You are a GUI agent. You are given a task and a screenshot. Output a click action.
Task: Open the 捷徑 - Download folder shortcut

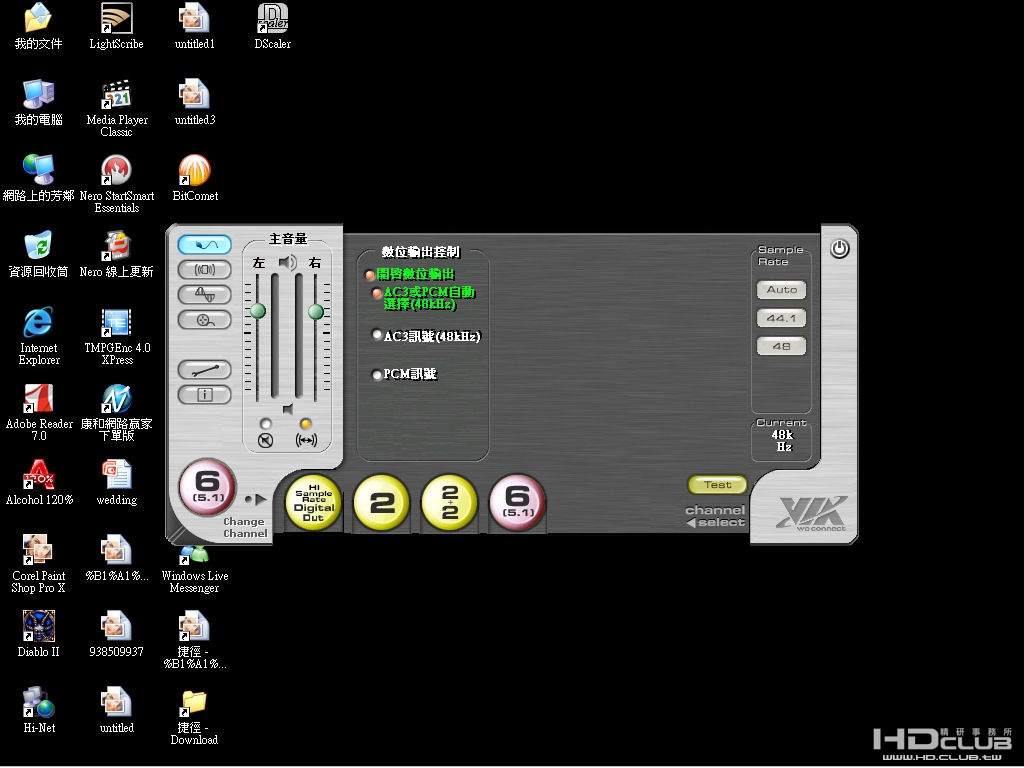tap(195, 716)
